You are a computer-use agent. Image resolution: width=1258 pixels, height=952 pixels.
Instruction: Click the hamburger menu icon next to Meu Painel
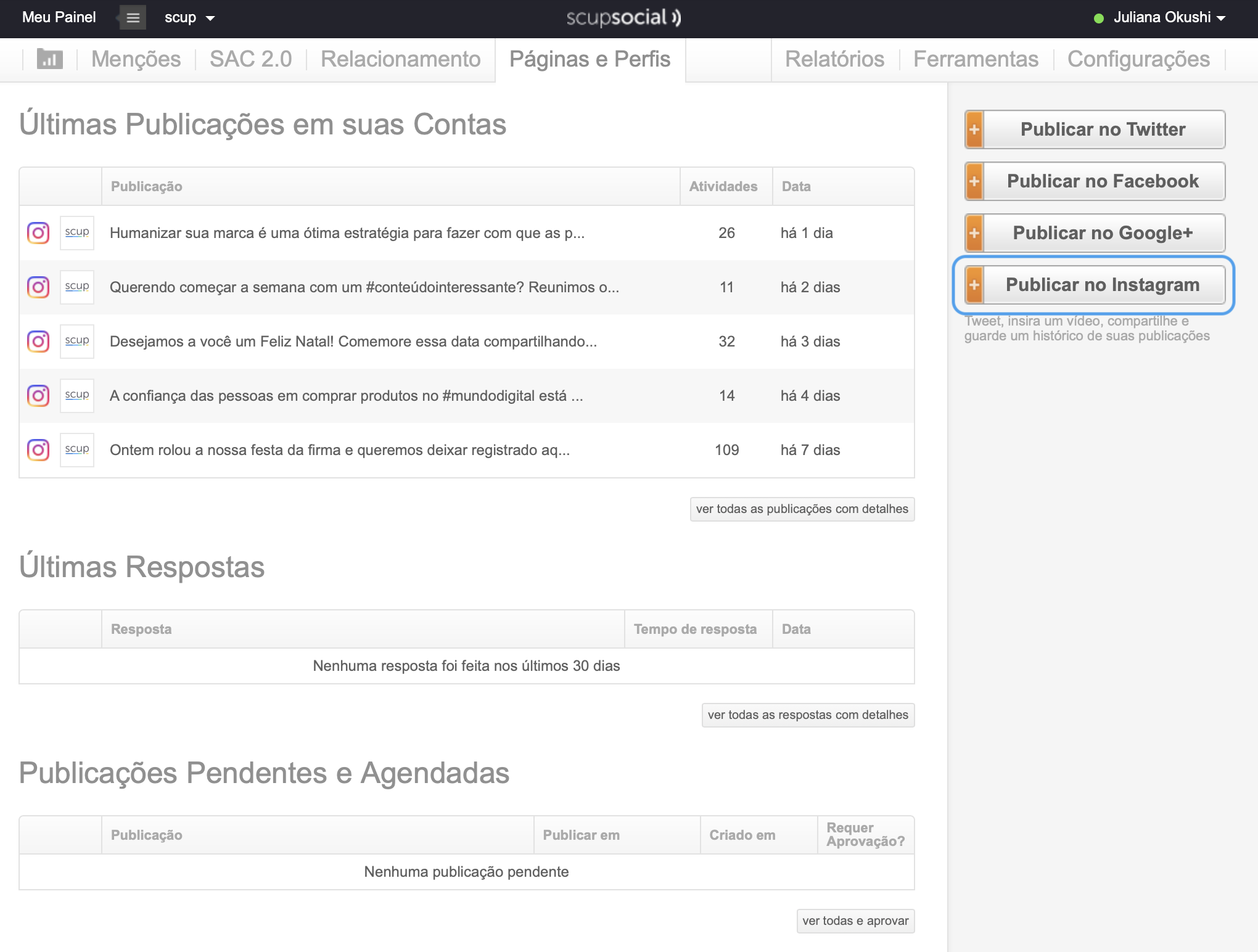click(133, 17)
